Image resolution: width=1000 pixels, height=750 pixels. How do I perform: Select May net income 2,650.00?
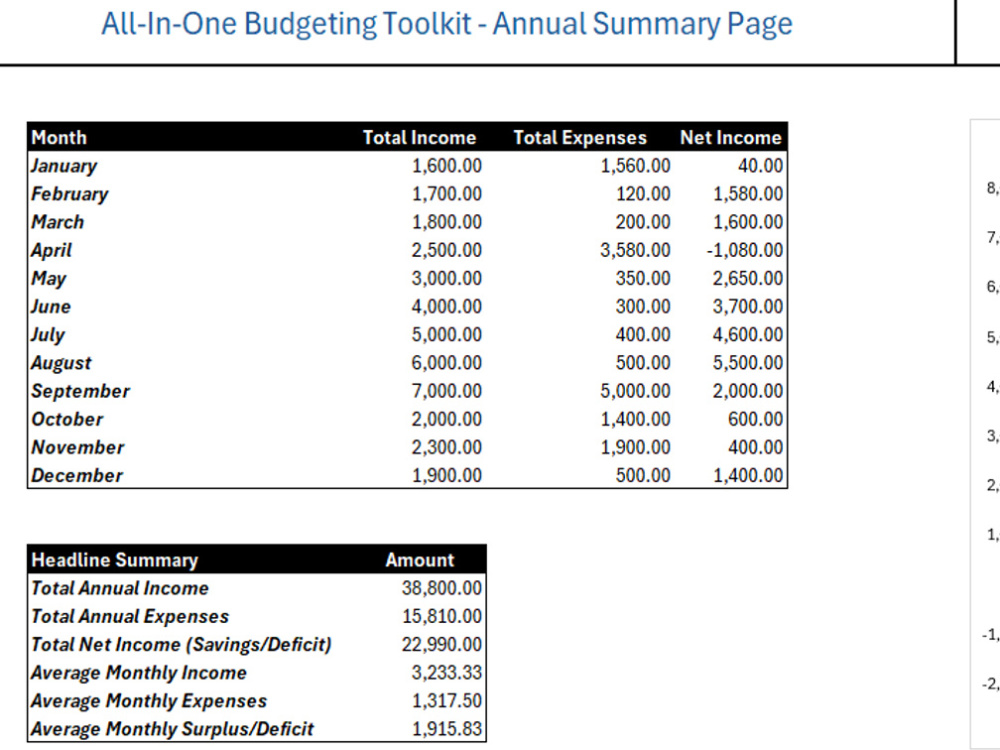(747, 278)
